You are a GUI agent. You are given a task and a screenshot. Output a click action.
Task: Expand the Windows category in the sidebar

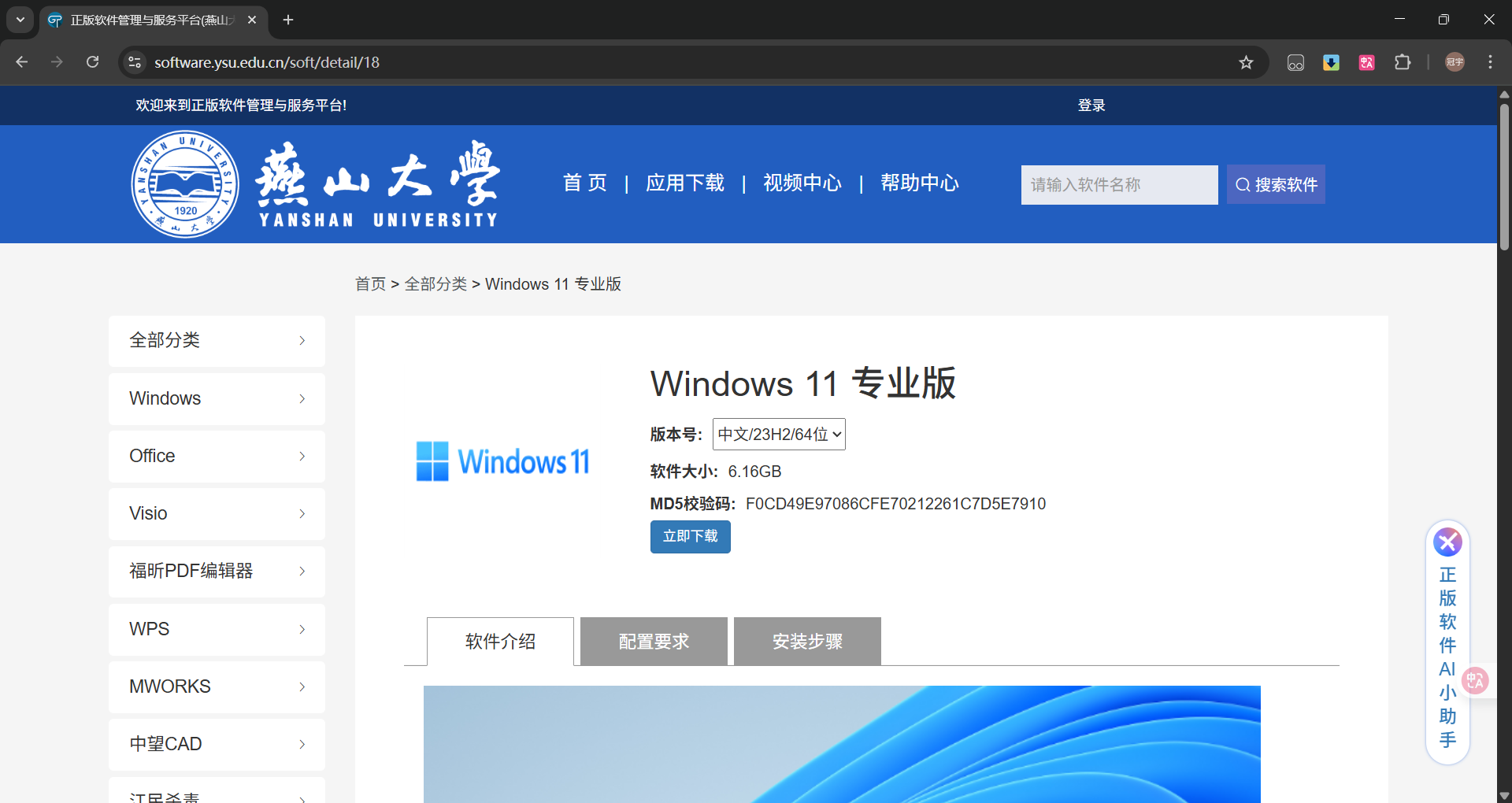click(216, 398)
